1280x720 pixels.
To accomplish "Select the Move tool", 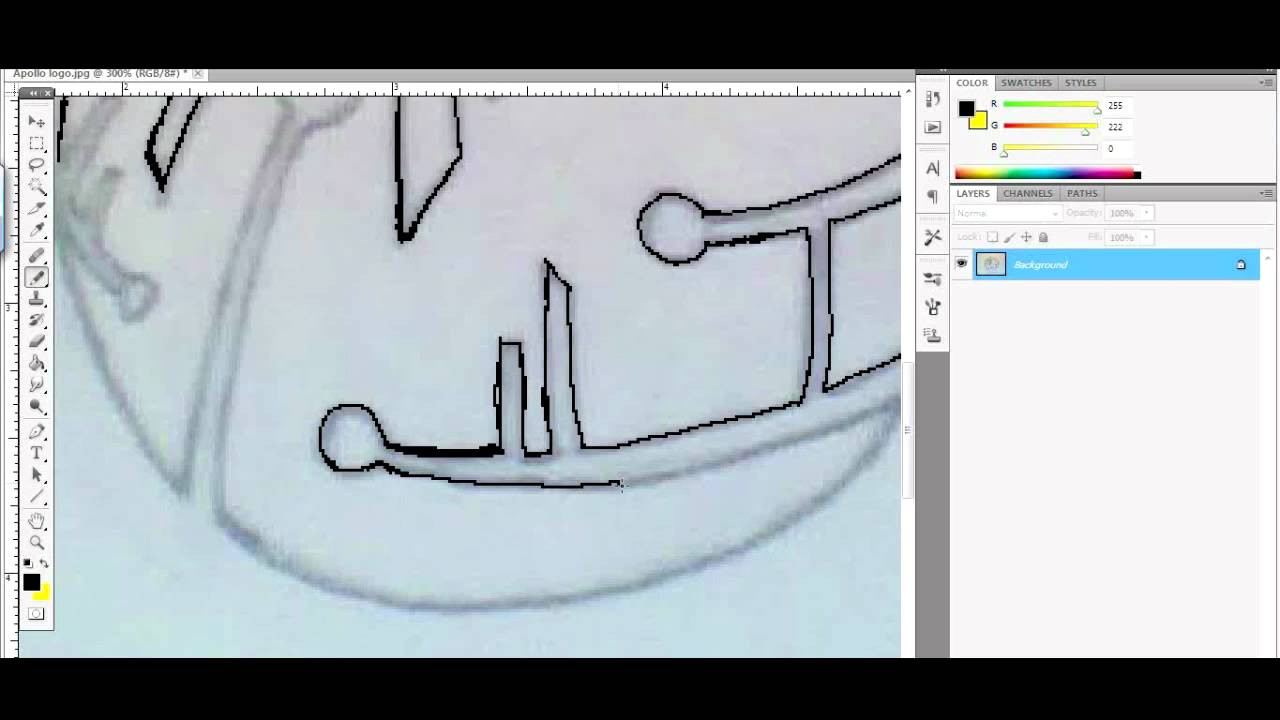I will click(37, 121).
